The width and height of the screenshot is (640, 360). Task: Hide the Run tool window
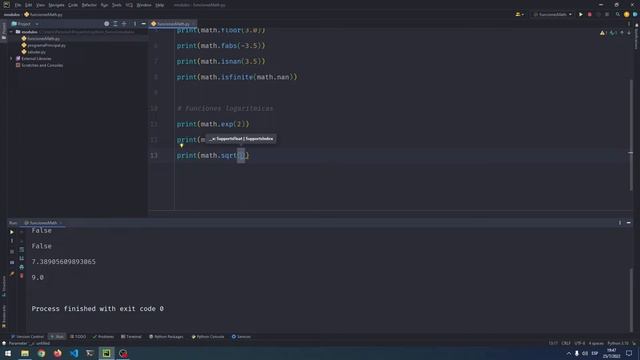click(x=629, y=222)
